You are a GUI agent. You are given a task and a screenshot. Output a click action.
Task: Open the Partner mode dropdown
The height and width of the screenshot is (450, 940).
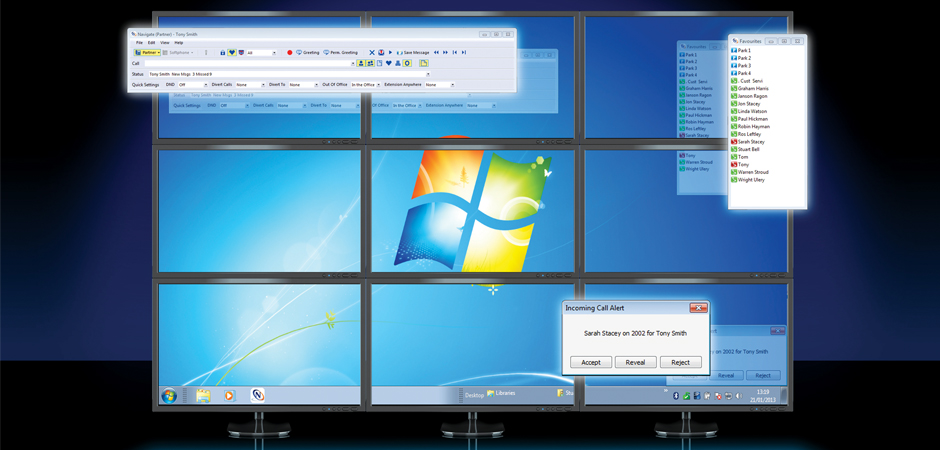coord(147,52)
